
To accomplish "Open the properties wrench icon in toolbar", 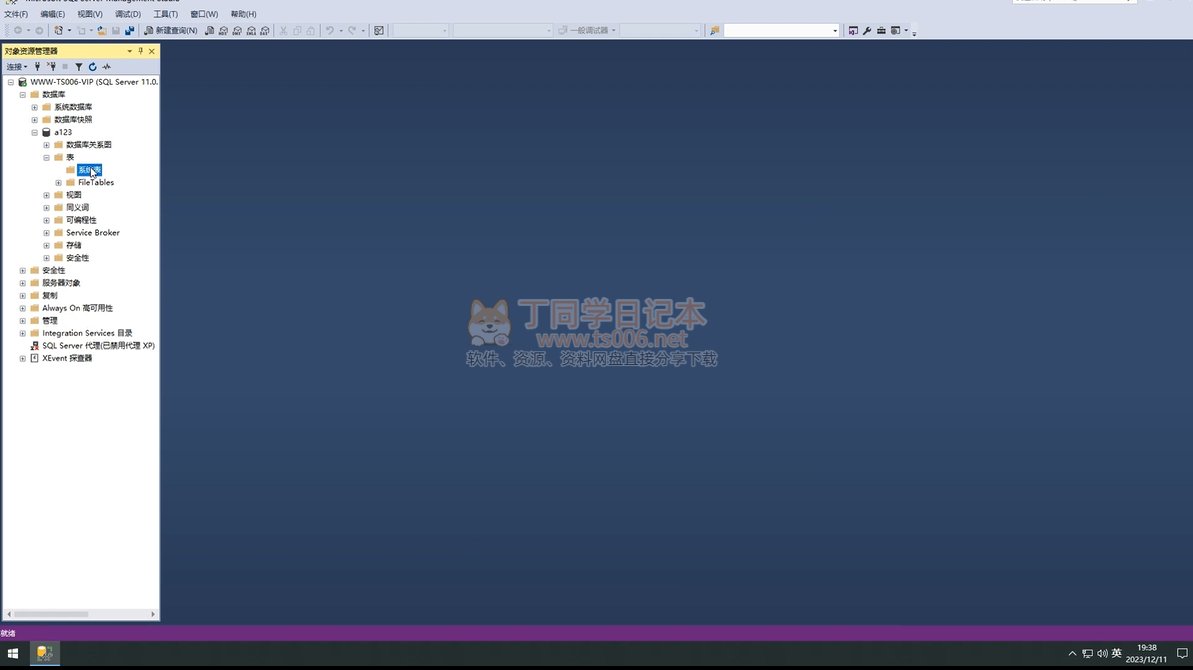I will click(x=867, y=31).
